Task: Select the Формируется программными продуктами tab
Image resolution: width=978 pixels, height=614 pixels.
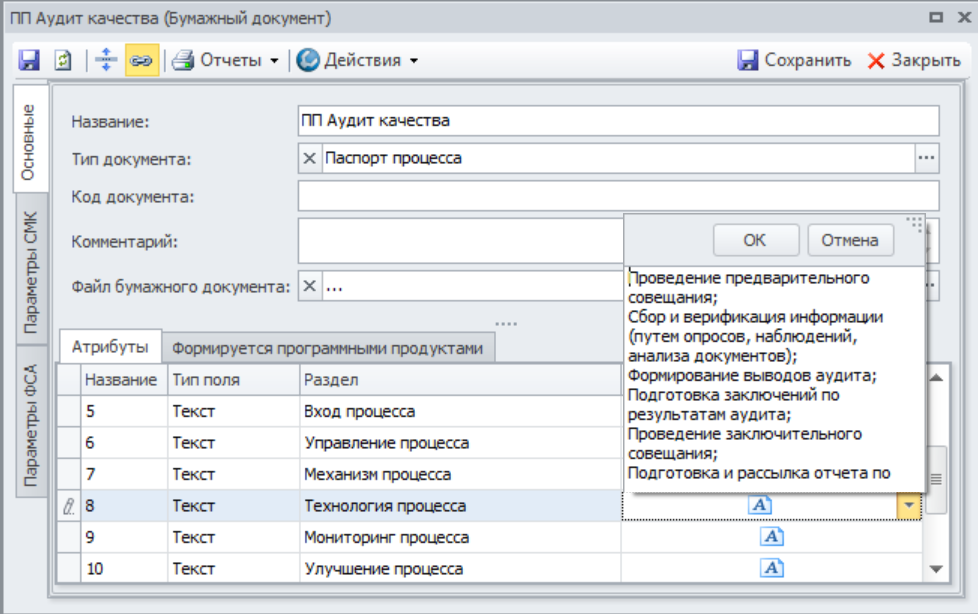Action: (x=327, y=348)
